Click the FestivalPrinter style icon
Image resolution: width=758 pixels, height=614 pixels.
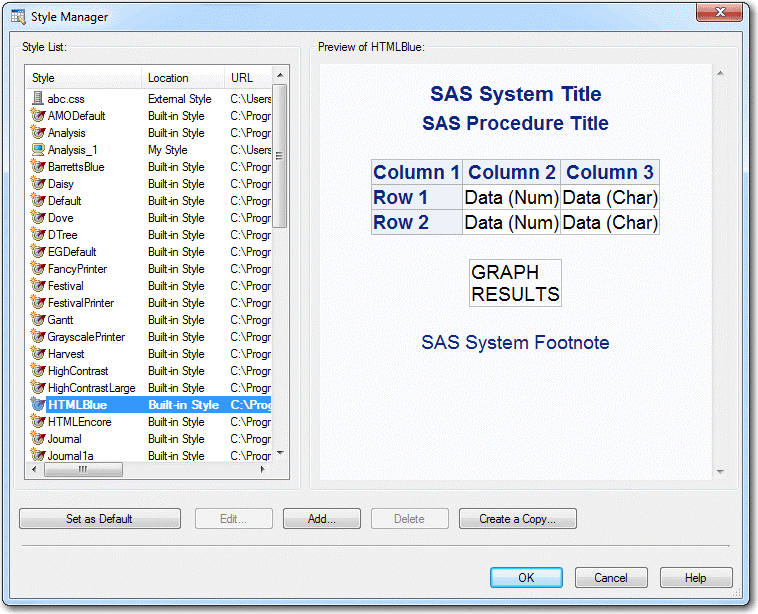38,303
